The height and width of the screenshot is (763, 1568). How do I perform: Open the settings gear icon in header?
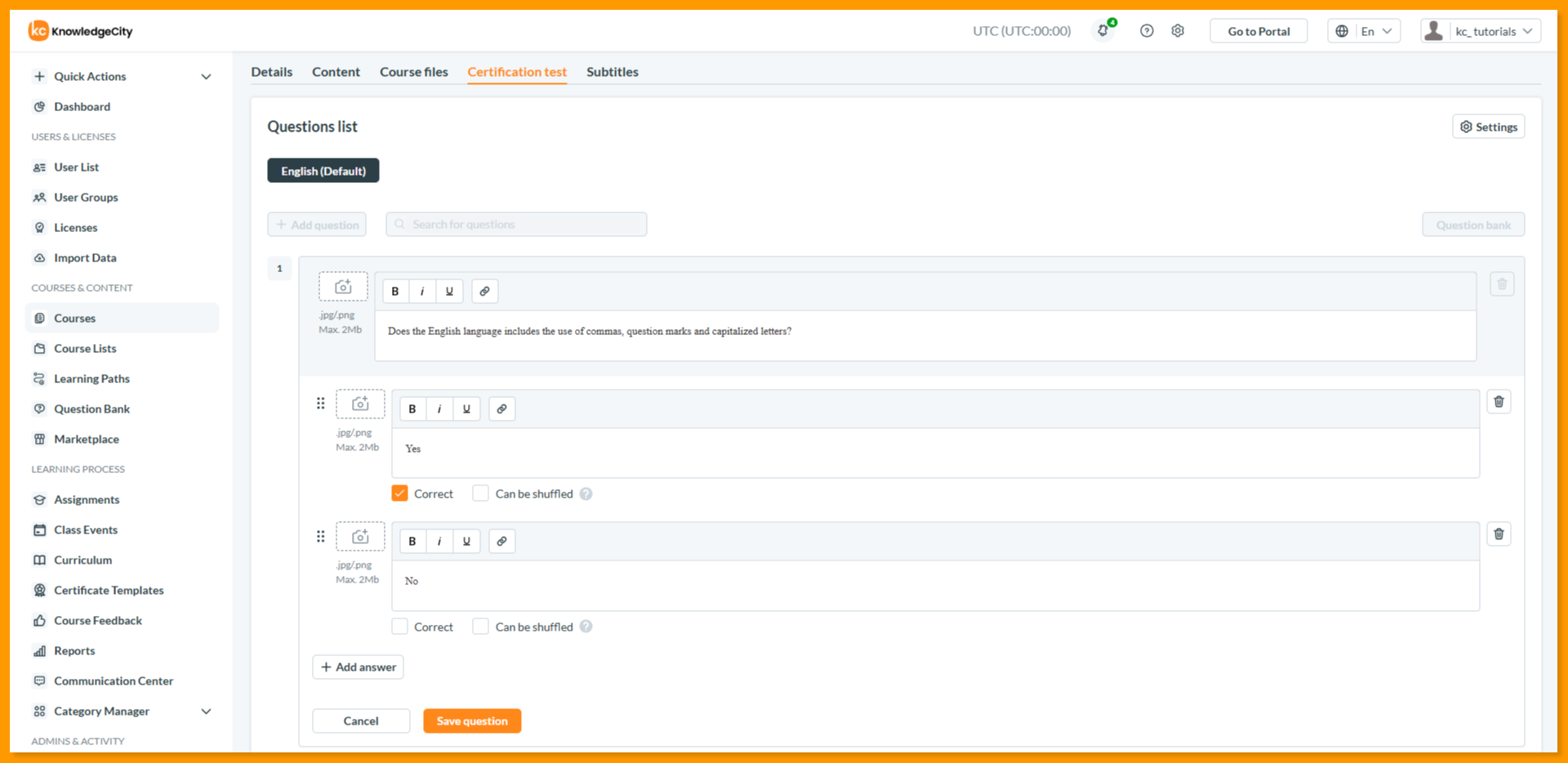coord(1178,31)
